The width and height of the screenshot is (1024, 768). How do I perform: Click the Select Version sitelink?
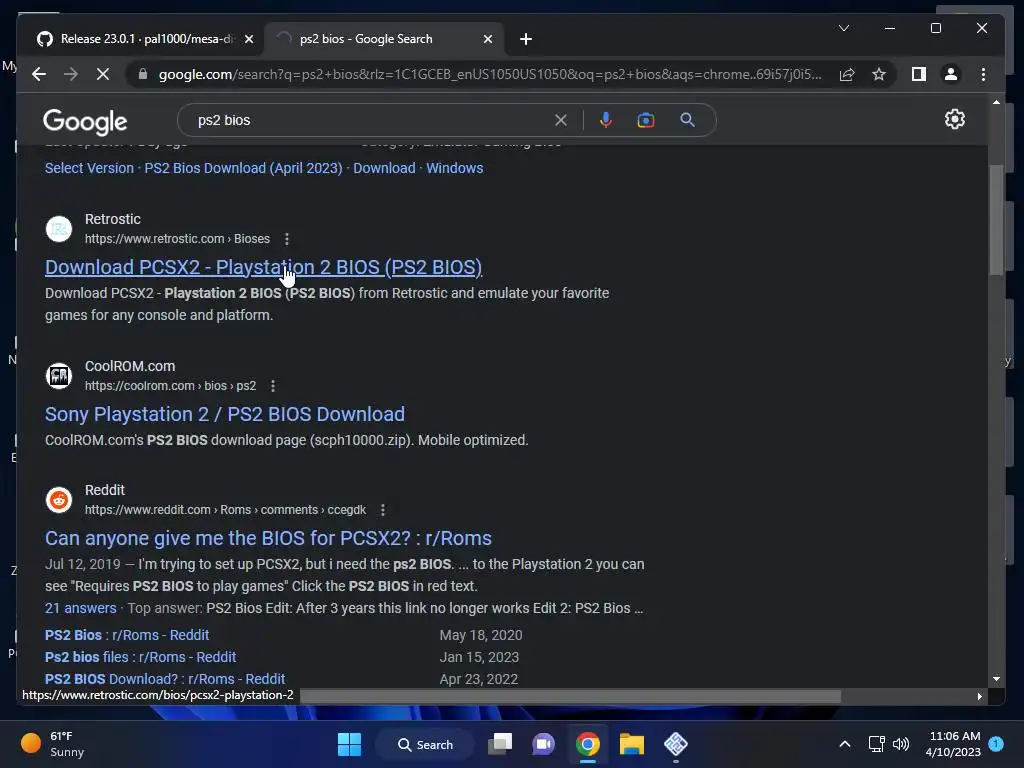click(x=89, y=168)
